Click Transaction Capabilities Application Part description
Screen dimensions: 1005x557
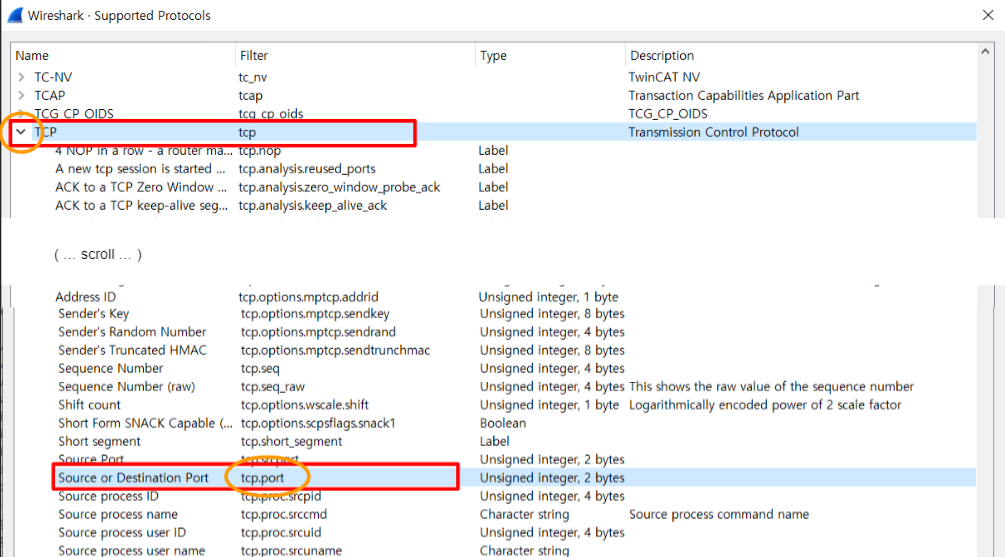tap(743, 96)
